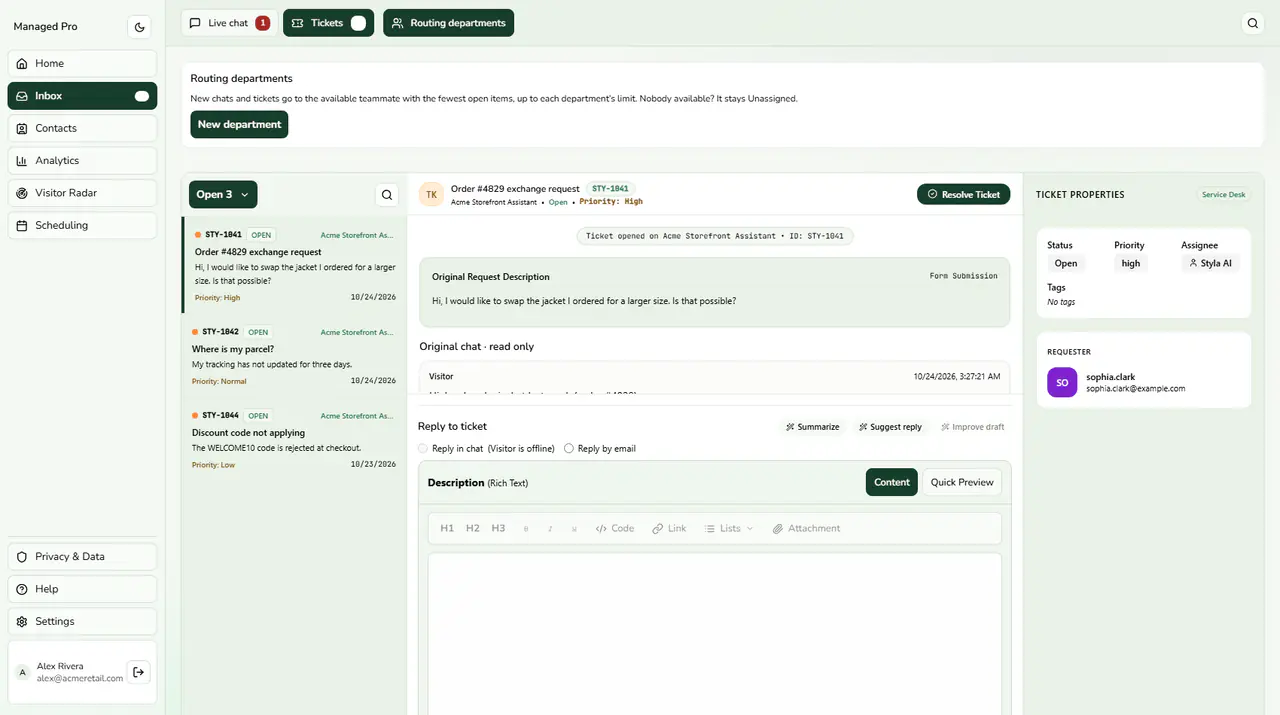Select ticket STY-1842 Where is my parcel?
The height and width of the screenshot is (715, 1280).
point(294,355)
